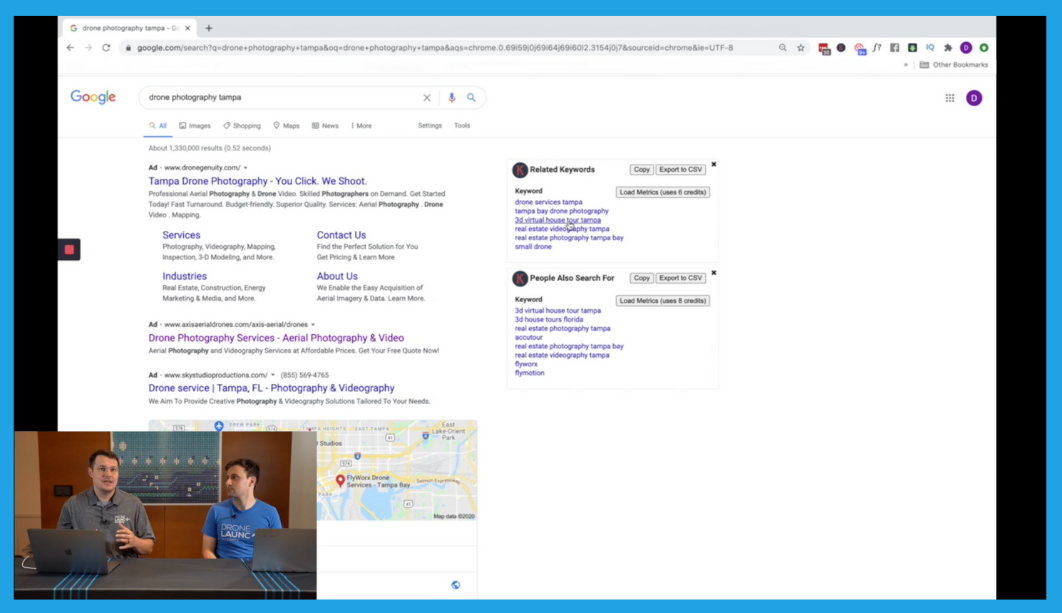Viewport: 1062px width, 613px height.
Task: Click the blue search magnifier button
Action: [x=471, y=98]
